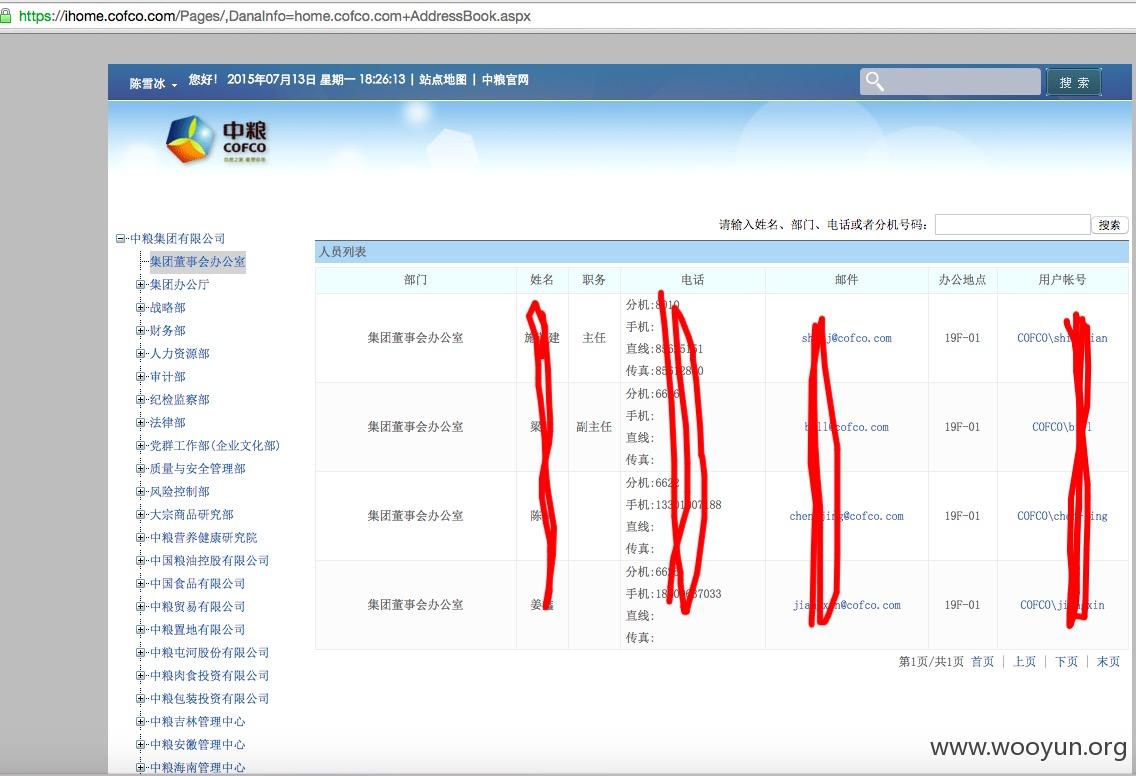The image size is (1136, 776).
Task: Select 中粮吉林管理中心 in the tree
Action: (197, 722)
